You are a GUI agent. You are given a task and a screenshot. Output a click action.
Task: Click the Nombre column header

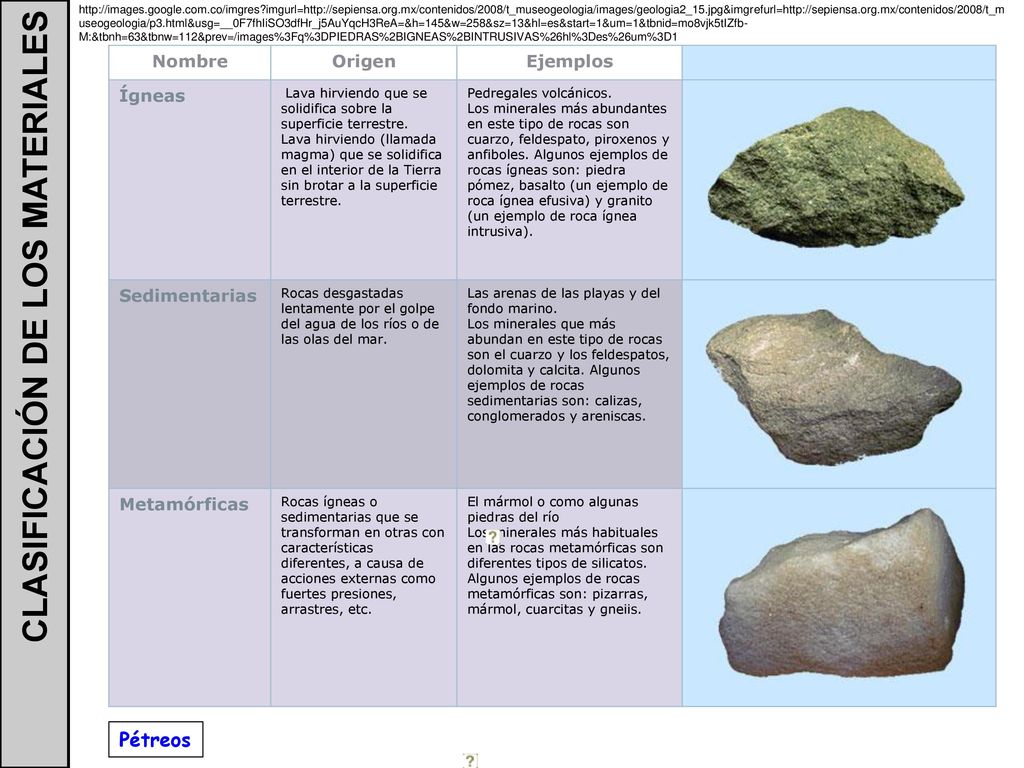(190, 61)
